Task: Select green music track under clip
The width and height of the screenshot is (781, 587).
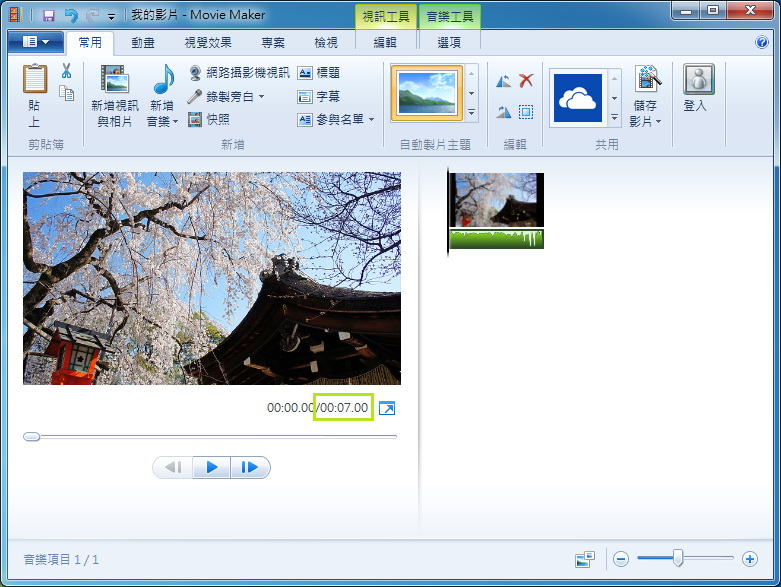Action: 497,239
